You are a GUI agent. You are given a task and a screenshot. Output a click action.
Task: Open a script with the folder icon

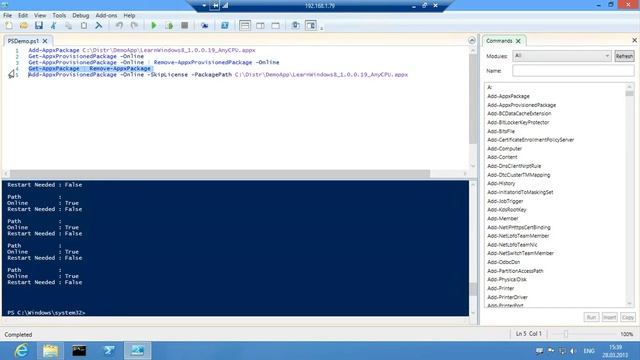pyautogui.click(x=24, y=26)
